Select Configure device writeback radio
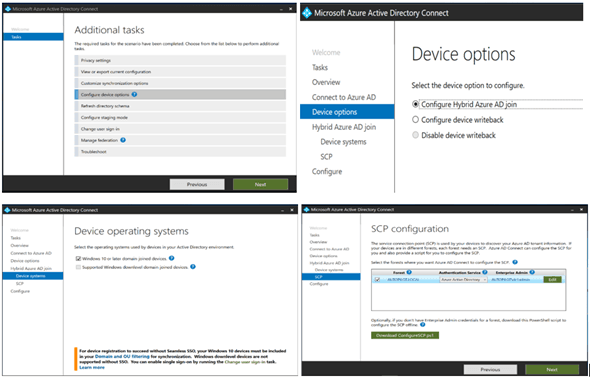The width and height of the screenshot is (590, 378). 415,120
